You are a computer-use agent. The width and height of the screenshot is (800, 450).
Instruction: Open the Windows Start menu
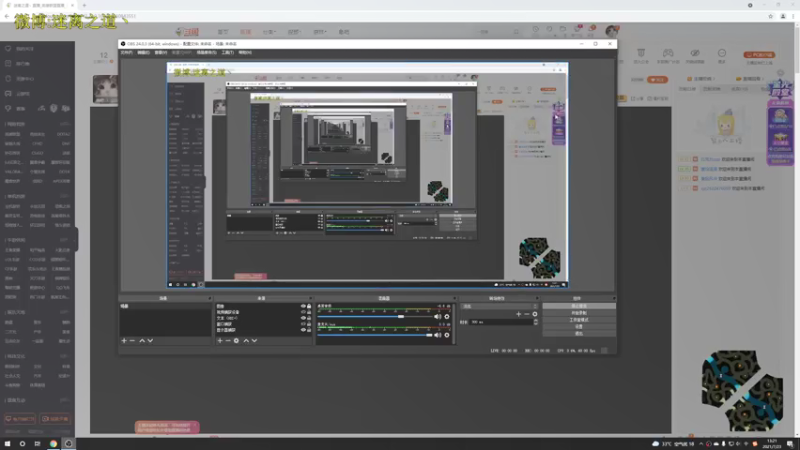[x=7, y=443]
